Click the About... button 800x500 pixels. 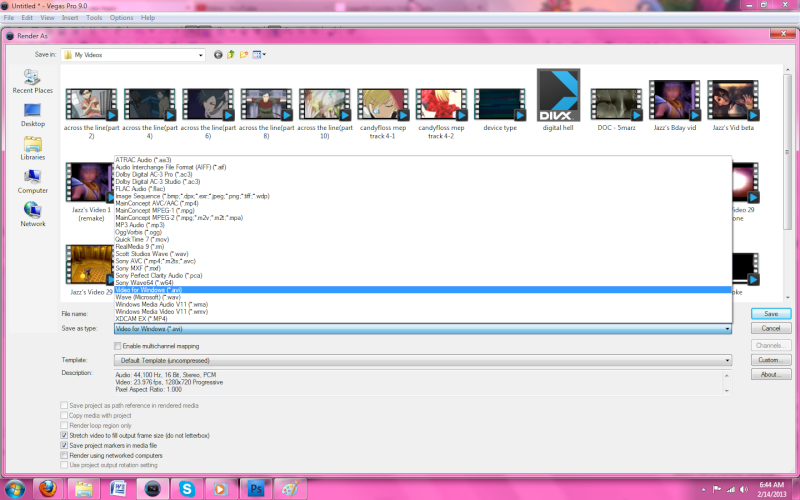771,374
